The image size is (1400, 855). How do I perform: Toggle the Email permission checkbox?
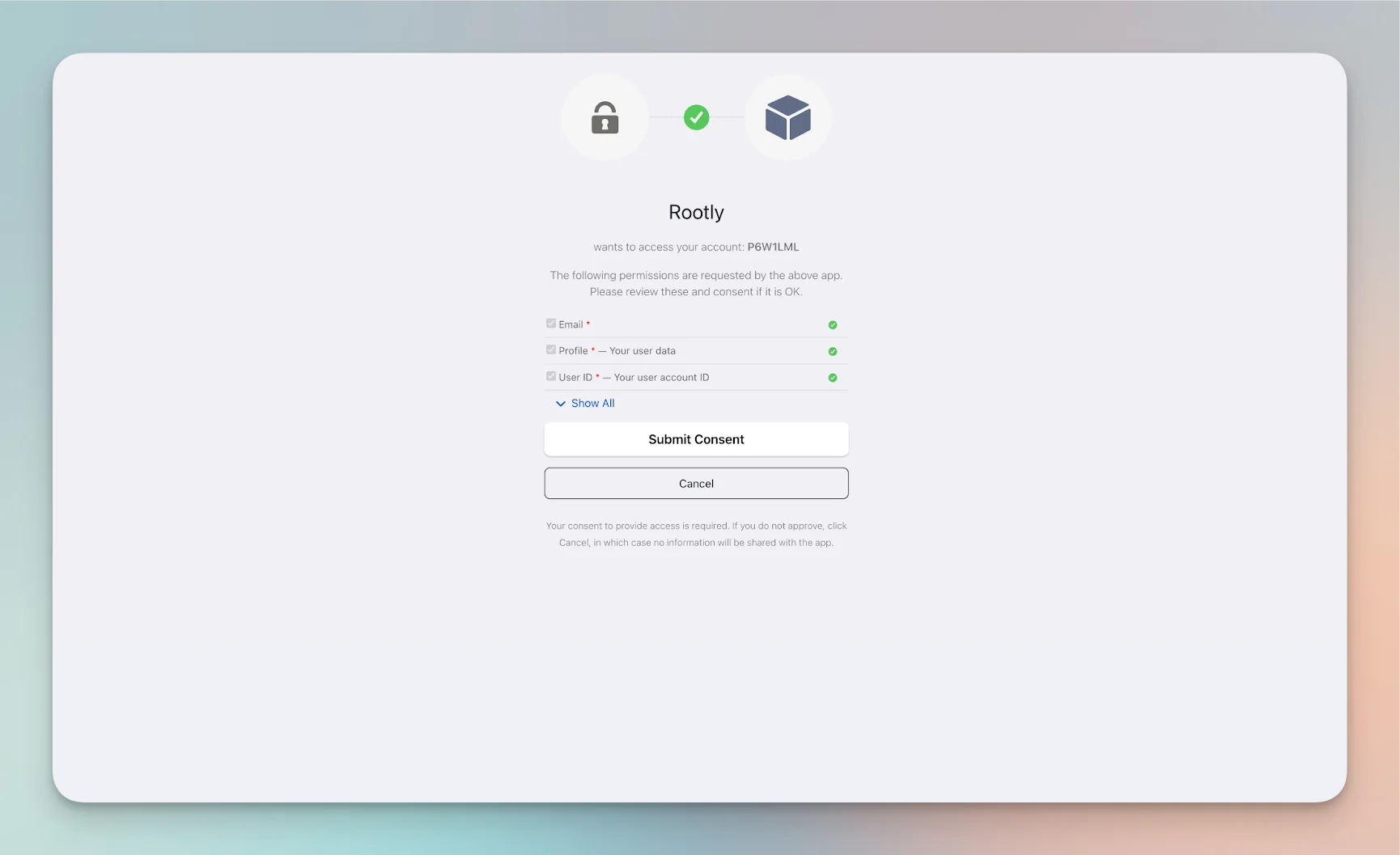(550, 324)
